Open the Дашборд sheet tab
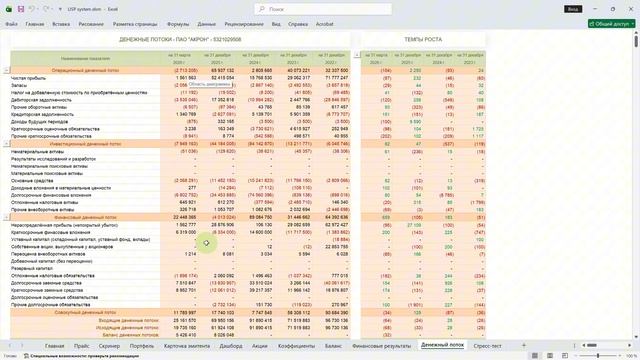The image size is (640, 360). (x=231, y=346)
